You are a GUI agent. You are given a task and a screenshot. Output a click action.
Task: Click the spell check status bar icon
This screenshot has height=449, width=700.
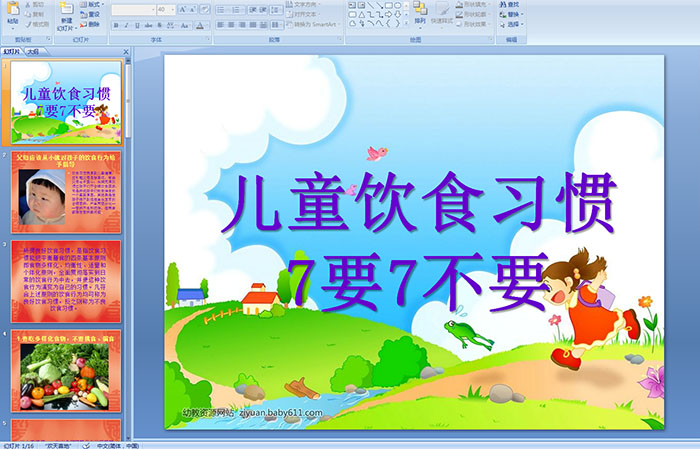(86, 445)
